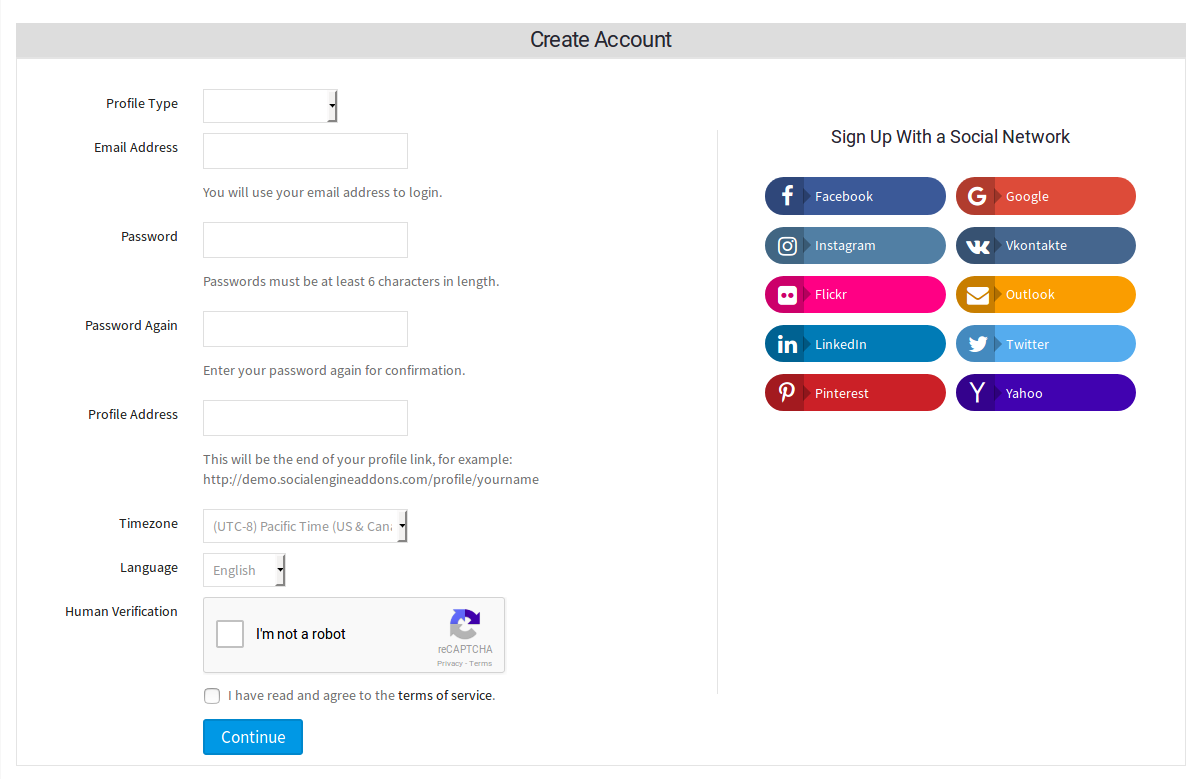Click the Outlook envelope icon
Viewport: 1201px width, 779px height.
(x=978, y=295)
